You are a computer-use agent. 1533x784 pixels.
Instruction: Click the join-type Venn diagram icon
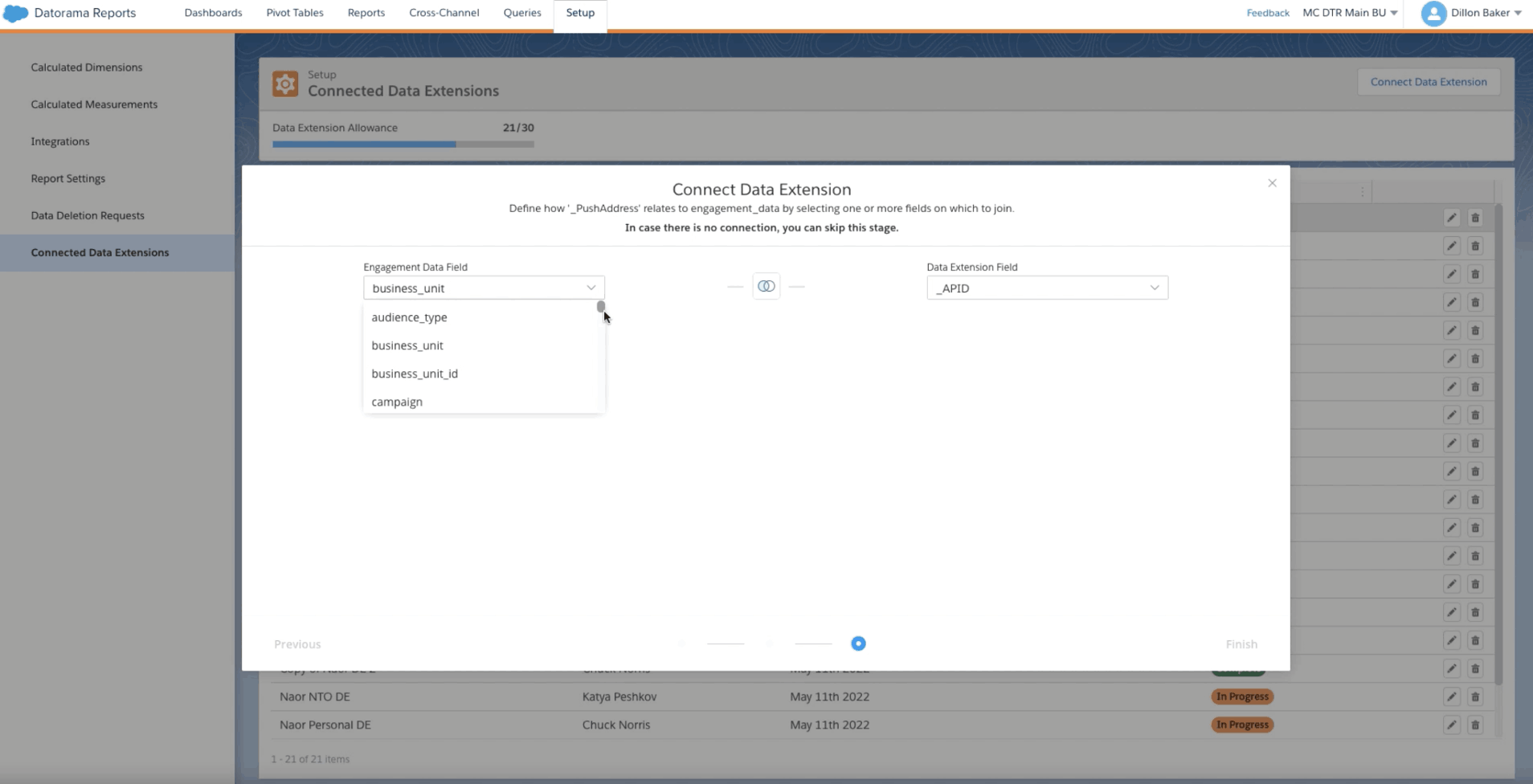(766, 286)
